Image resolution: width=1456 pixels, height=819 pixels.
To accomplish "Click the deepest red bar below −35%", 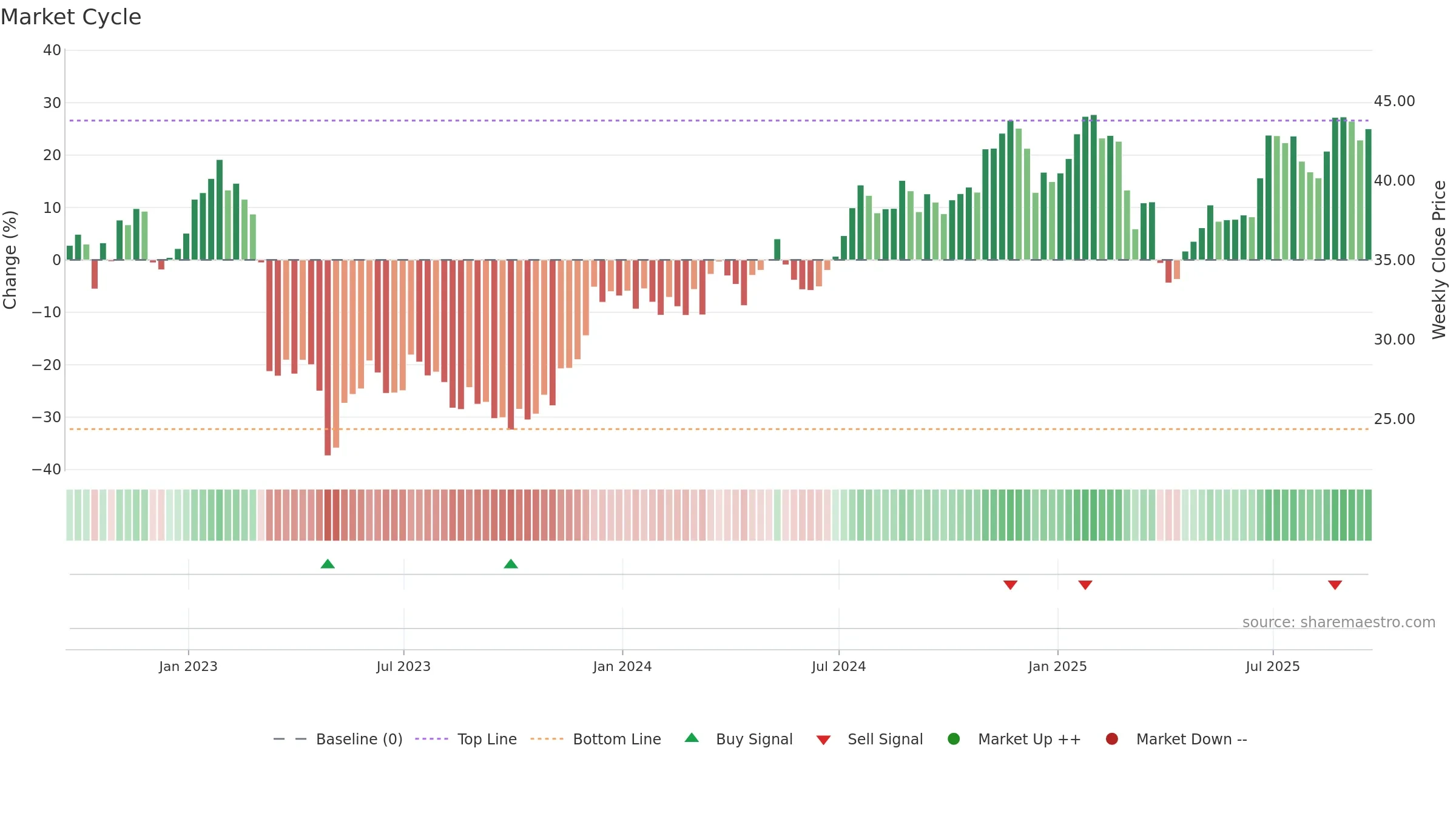I will tap(328, 358).
